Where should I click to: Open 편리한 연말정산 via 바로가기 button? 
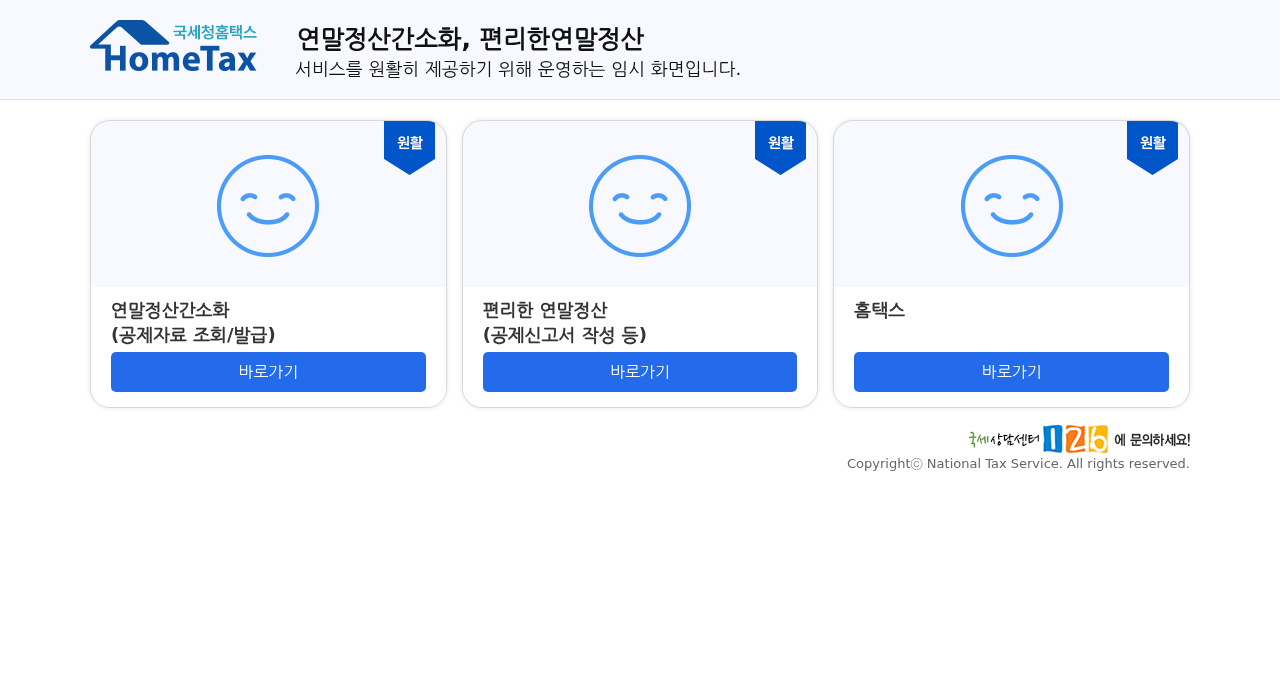click(640, 372)
